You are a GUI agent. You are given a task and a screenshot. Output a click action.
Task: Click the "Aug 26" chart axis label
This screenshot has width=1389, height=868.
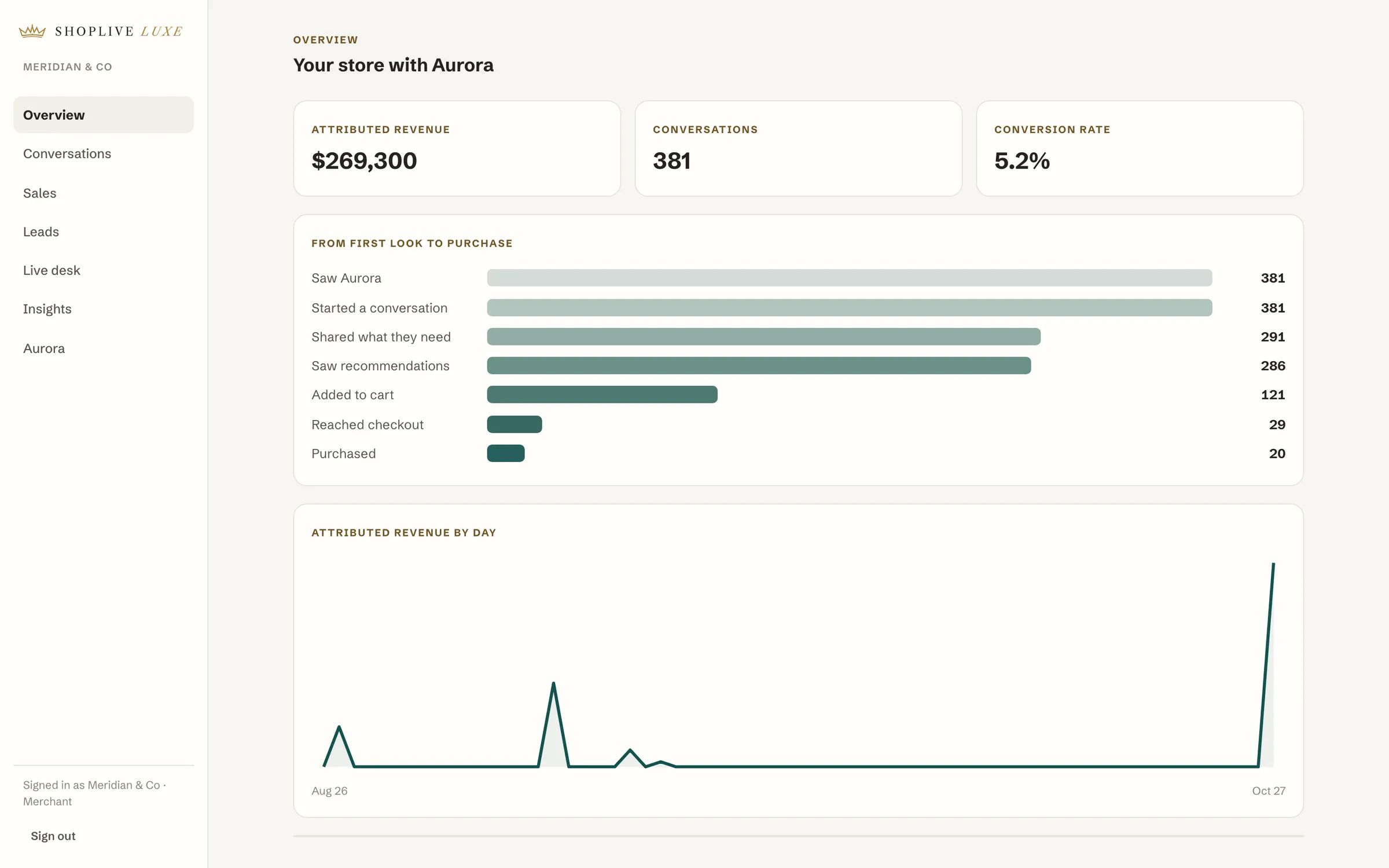click(x=329, y=790)
